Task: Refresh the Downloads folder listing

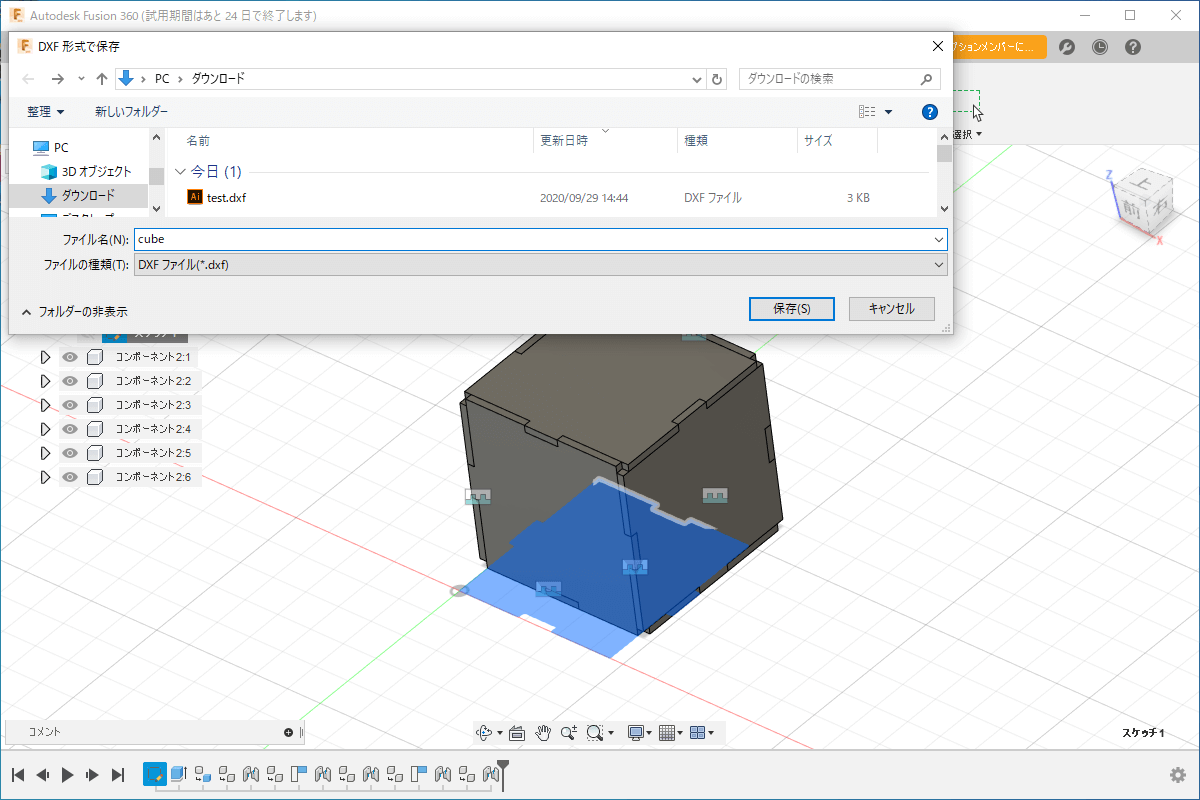Action: (x=717, y=79)
